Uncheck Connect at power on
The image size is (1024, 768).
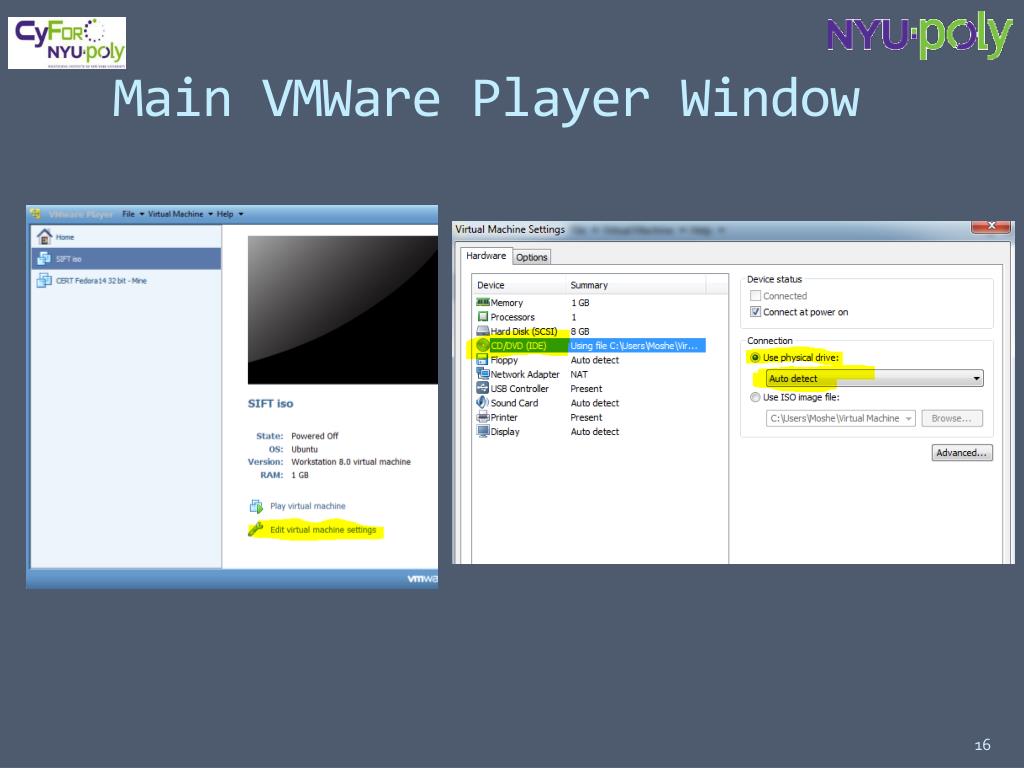point(756,312)
